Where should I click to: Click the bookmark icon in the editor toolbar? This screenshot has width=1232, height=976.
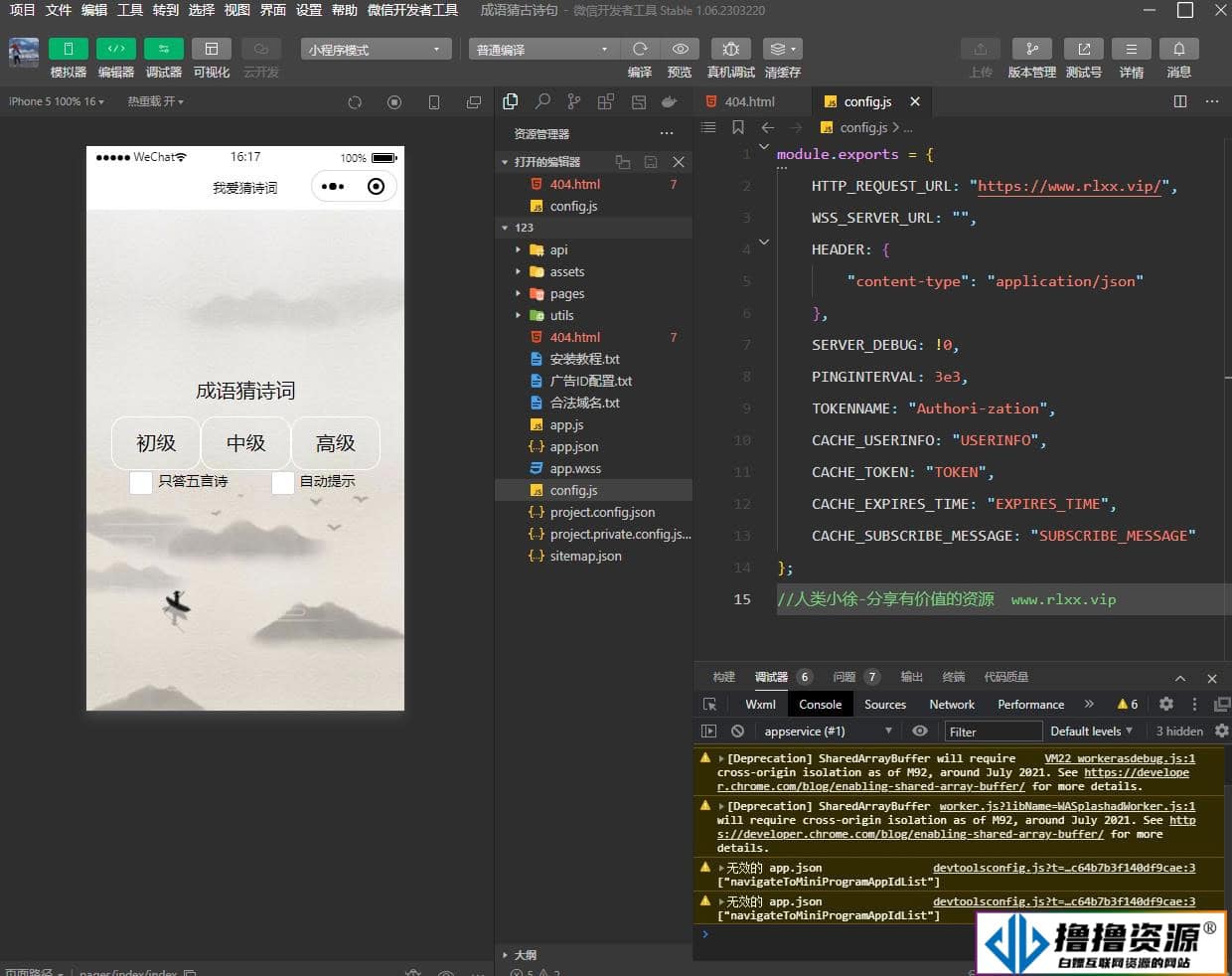(737, 127)
